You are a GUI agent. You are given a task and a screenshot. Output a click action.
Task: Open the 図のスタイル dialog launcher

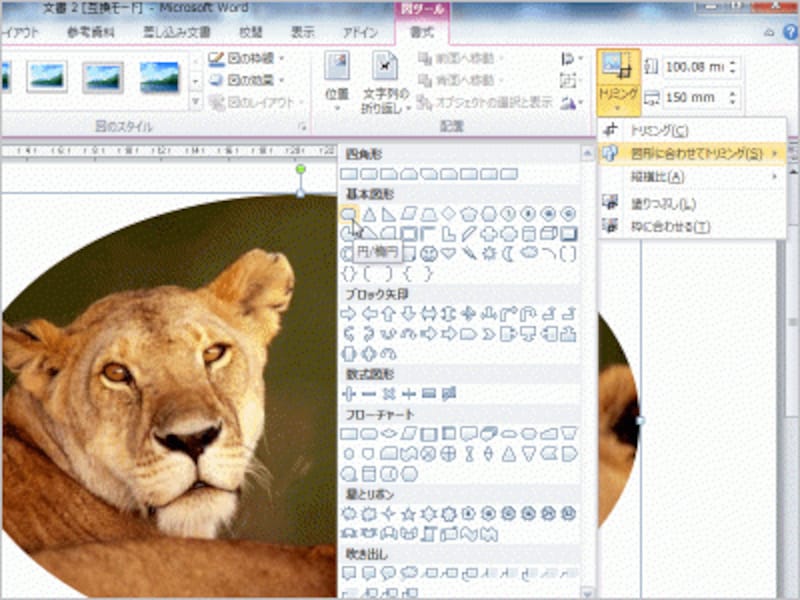303,127
